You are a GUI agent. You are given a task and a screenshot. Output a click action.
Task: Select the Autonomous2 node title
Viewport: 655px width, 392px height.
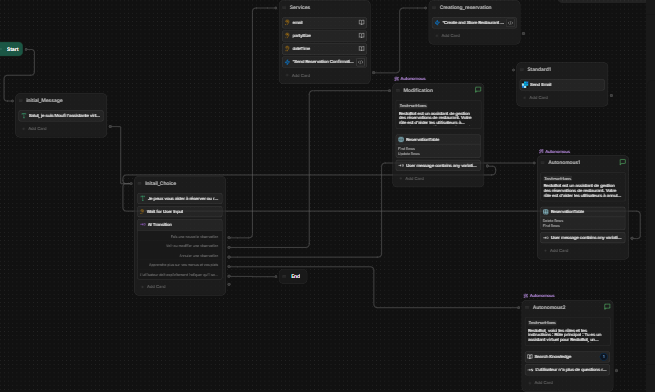[549, 307]
